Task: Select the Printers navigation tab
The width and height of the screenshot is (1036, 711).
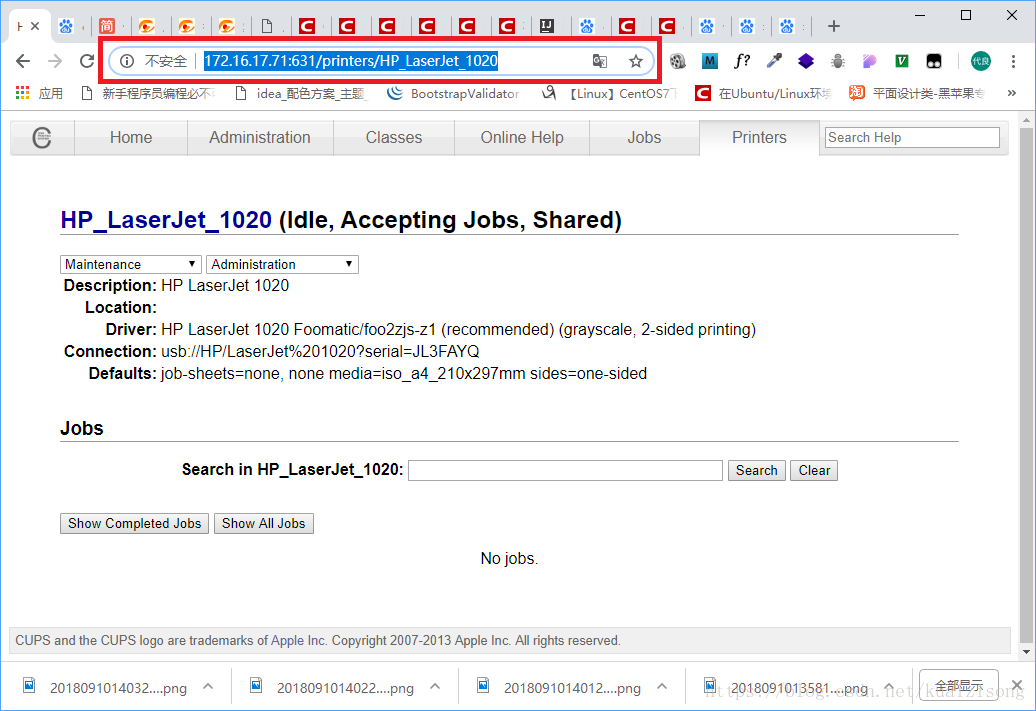Action: 759,137
